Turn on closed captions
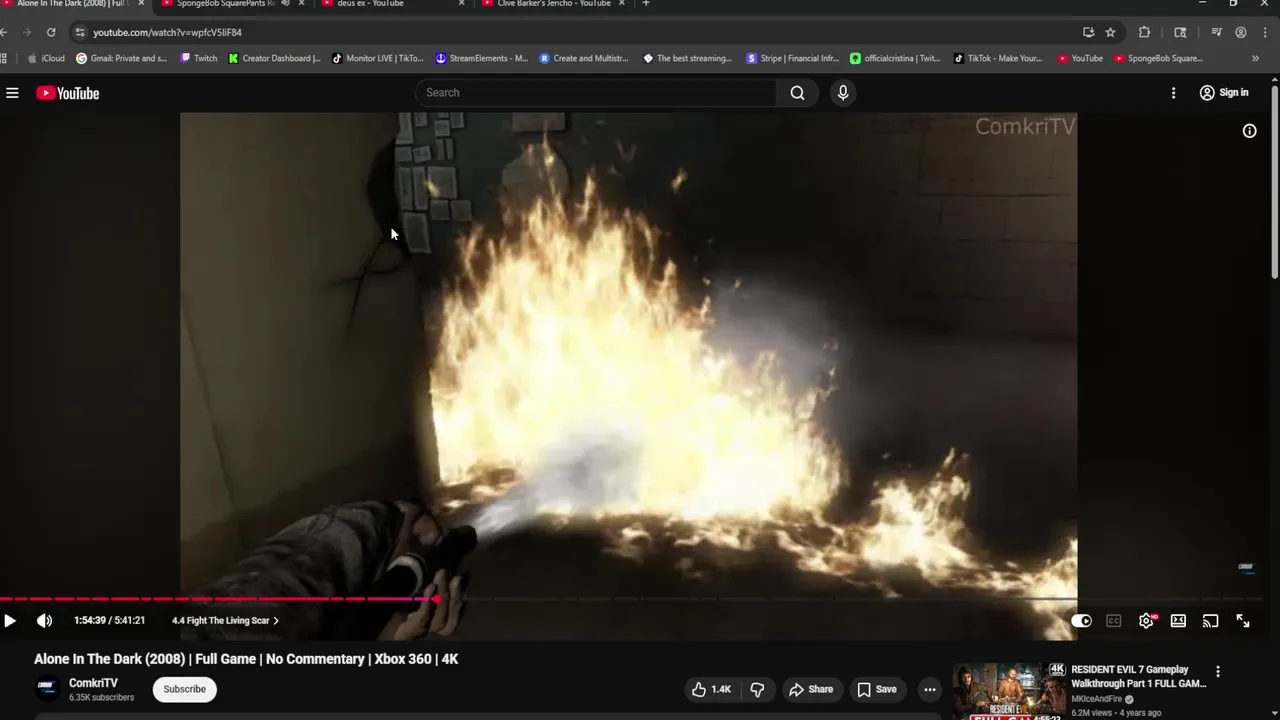The height and width of the screenshot is (720, 1280). (1113, 621)
